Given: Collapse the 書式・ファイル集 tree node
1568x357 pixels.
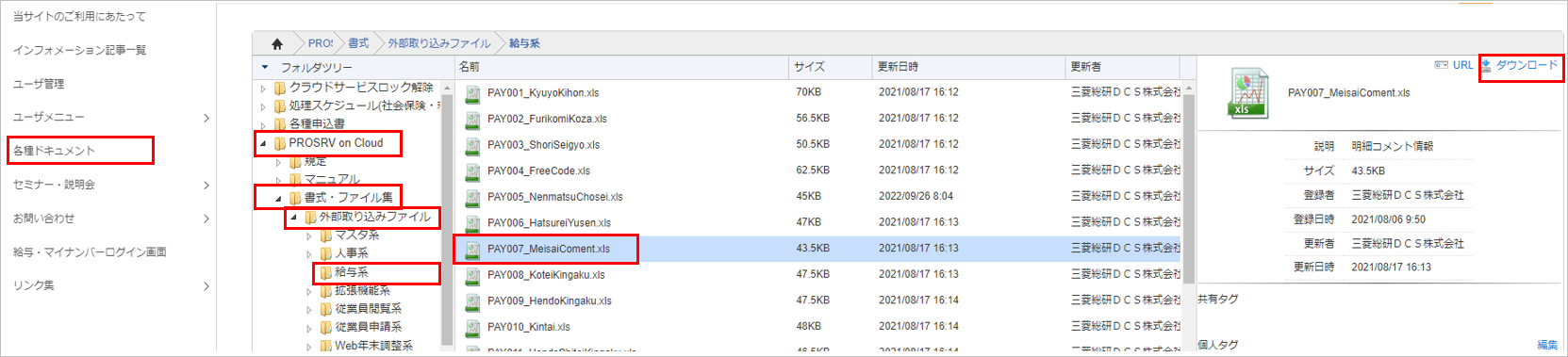Looking at the screenshot, I should 278,199.
